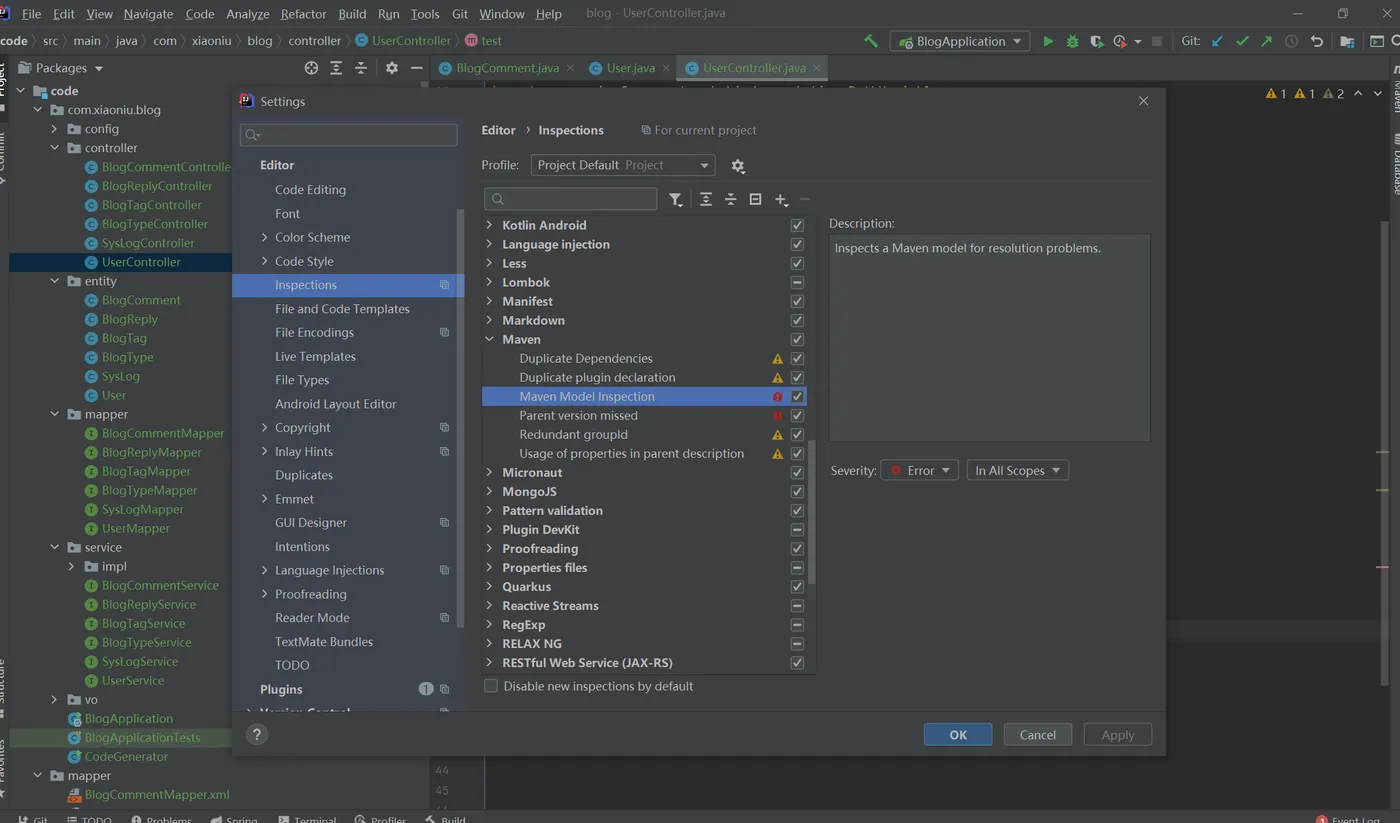Expand all nodes in Packages panel
The height and width of the screenshot is (823, 1400).
tap(336, 68)
